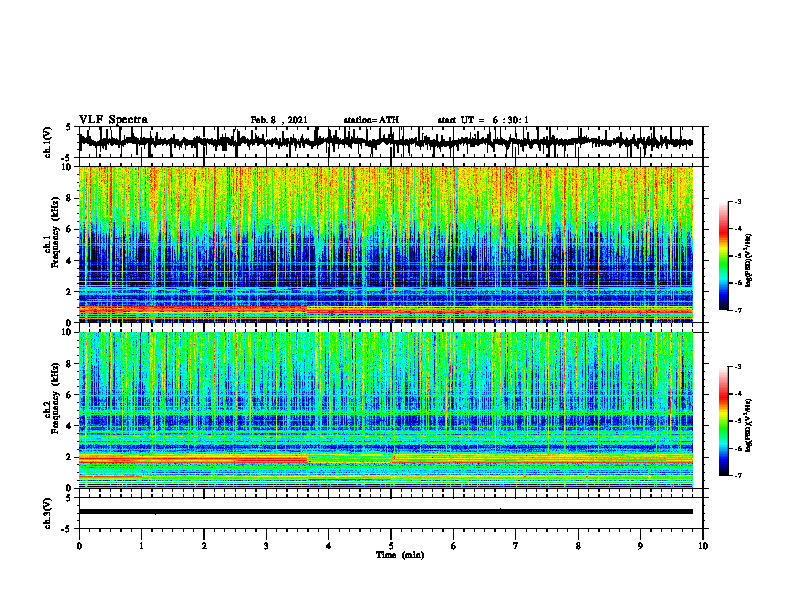Click the 7 tick on the Time axis
The image size is (792, 612).
point(516,546)
